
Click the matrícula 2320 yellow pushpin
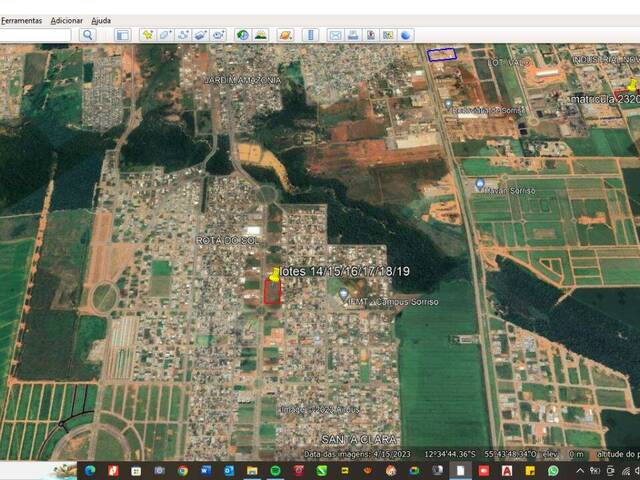click(x=633, y=85)
